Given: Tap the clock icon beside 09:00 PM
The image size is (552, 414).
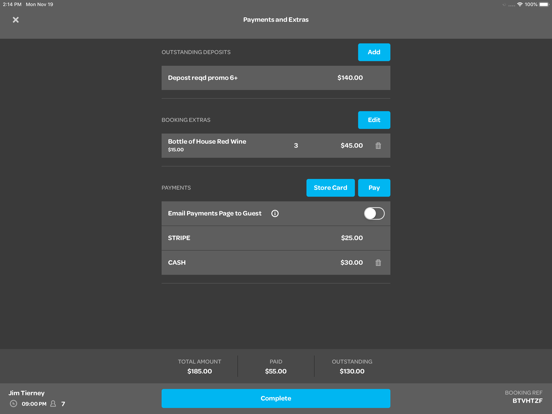Looking at the screenshot, I should click(13, 404).
